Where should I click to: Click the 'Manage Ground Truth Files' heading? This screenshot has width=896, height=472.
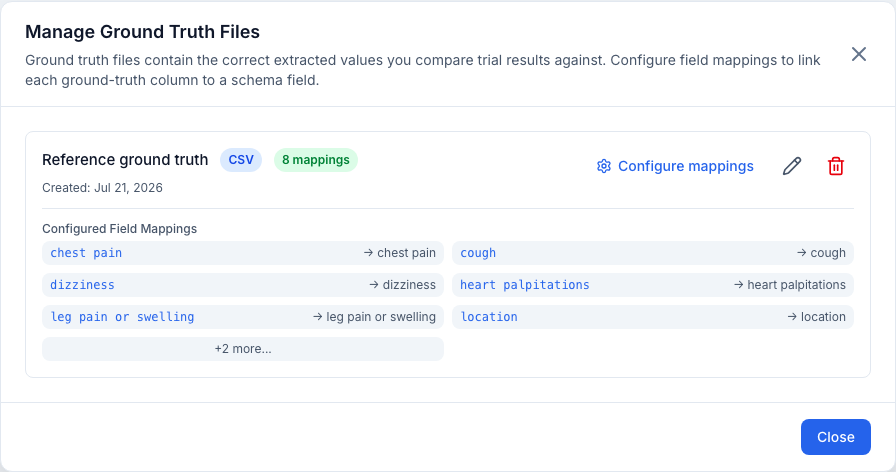click(142, 32)
